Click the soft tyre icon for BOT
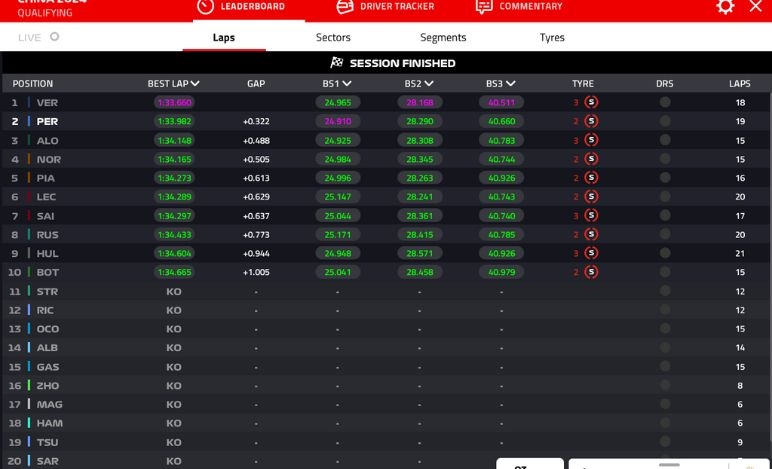The height and width of the screenshot is (469, 772). point(591,272)
